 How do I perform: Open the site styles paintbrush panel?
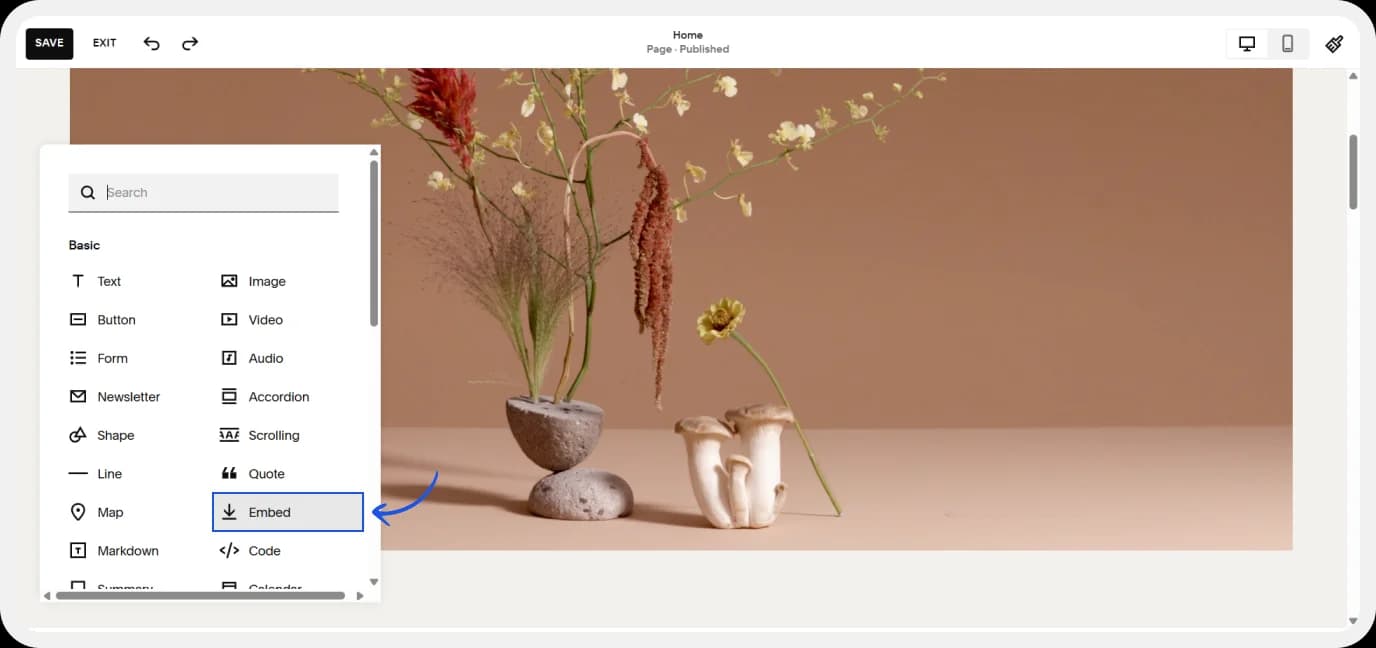point(1334,44)
